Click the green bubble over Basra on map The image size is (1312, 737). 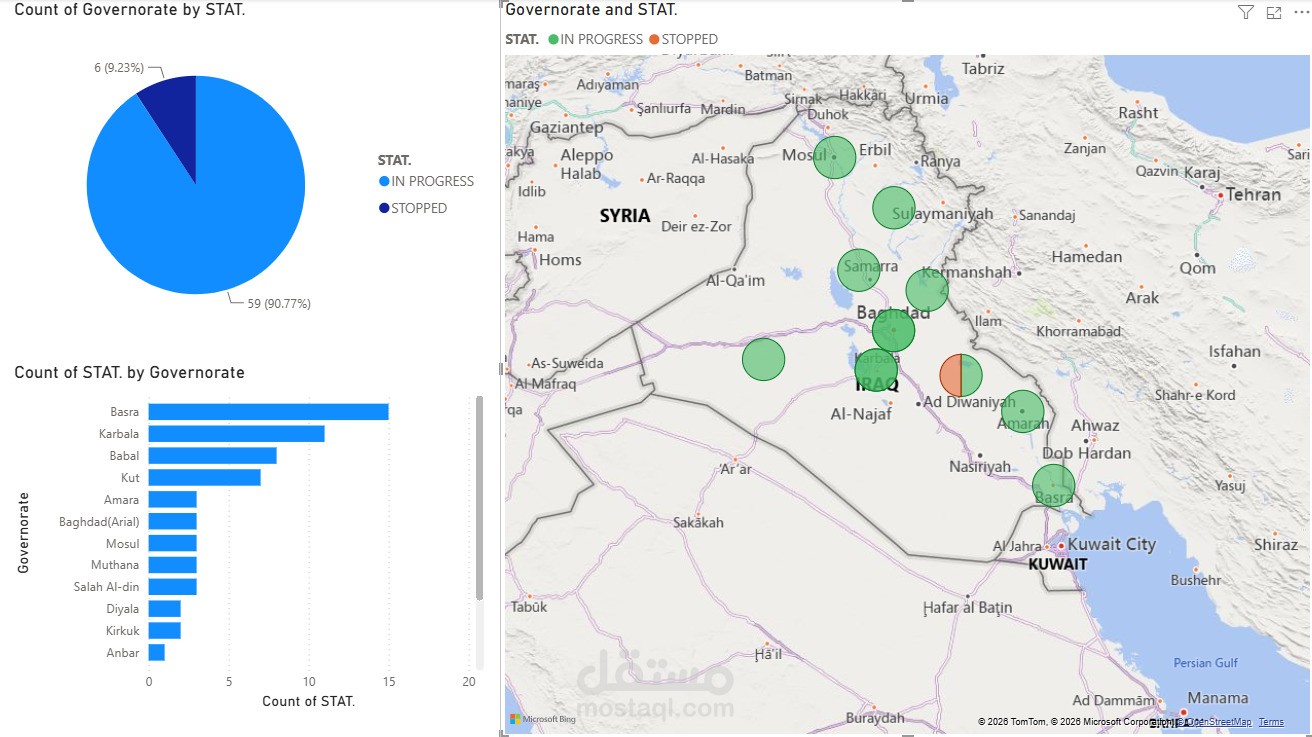pyautogui.click(x=1053, y=486)
